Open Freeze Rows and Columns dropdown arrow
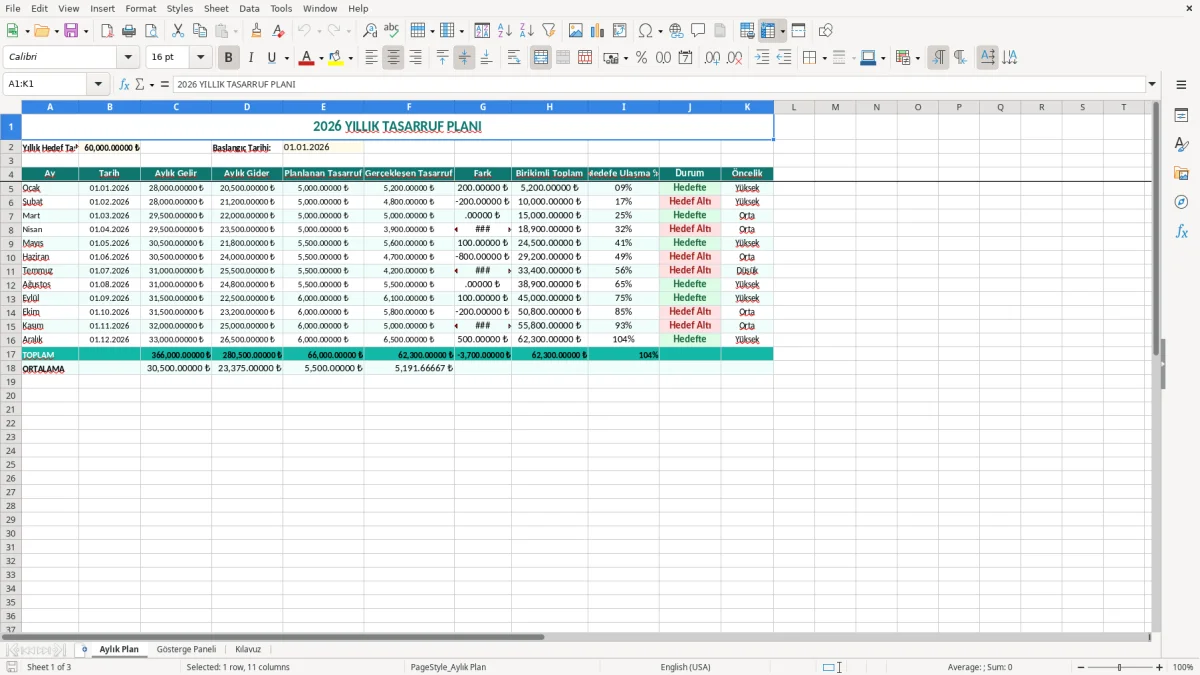The width and height of the screenshot is (1200, 675). point(782,31)
